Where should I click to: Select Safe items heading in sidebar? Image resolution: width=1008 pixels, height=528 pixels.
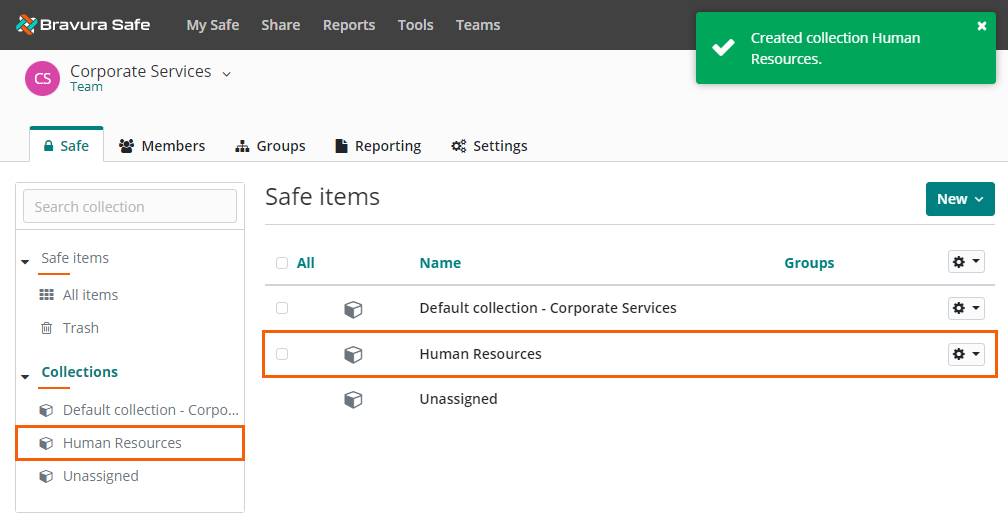click(x=75, y=258)
